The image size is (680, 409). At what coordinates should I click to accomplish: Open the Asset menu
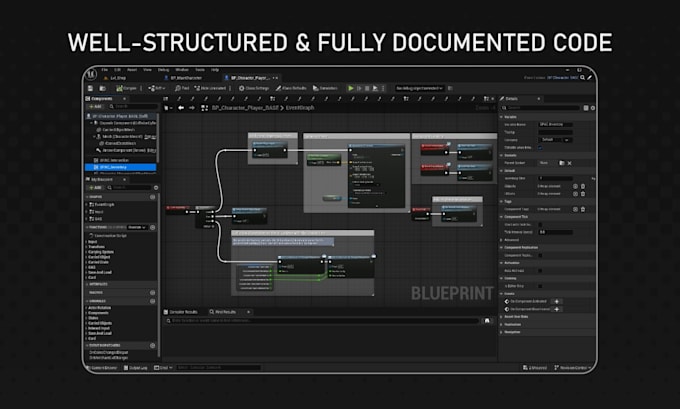132,70
